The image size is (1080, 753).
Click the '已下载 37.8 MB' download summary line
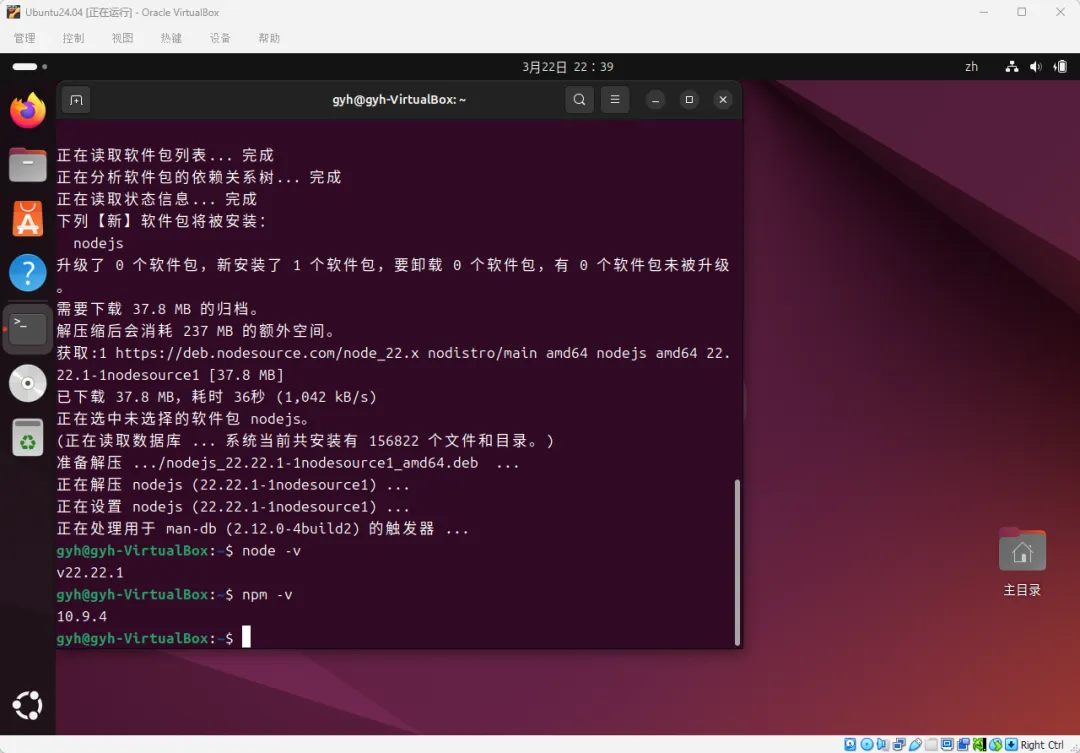[216, 397]
